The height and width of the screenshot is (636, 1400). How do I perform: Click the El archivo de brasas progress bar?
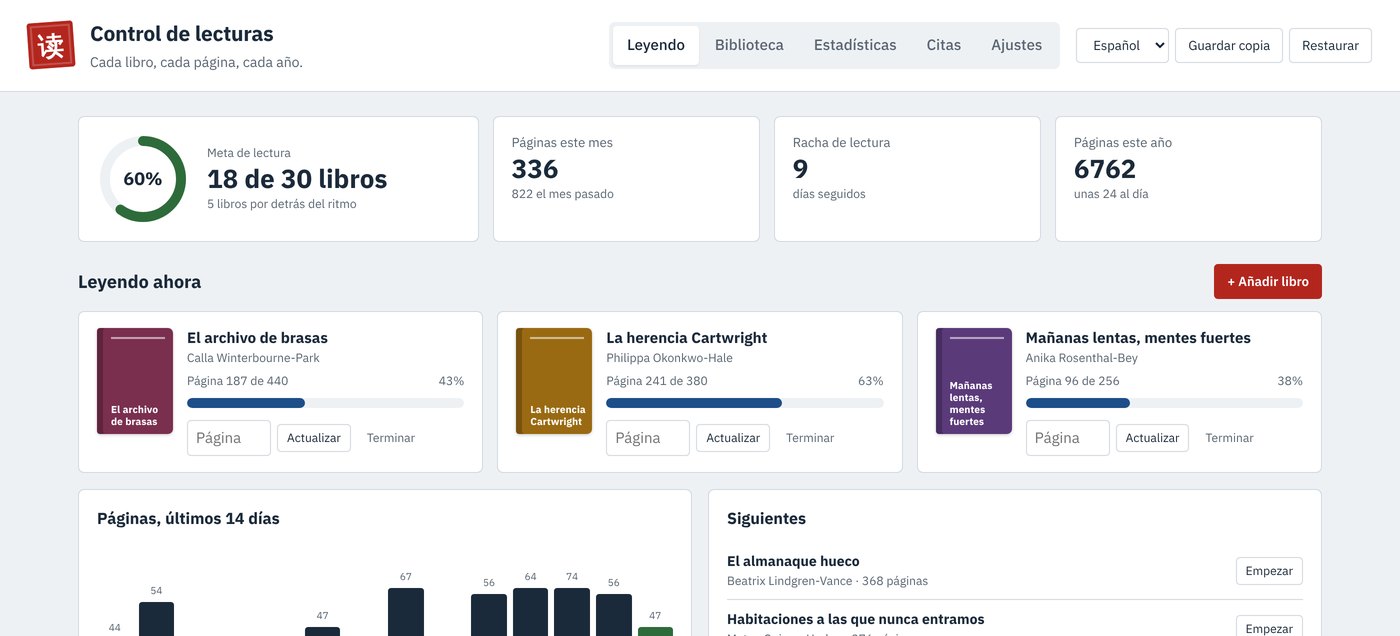[x=325, y=403]
